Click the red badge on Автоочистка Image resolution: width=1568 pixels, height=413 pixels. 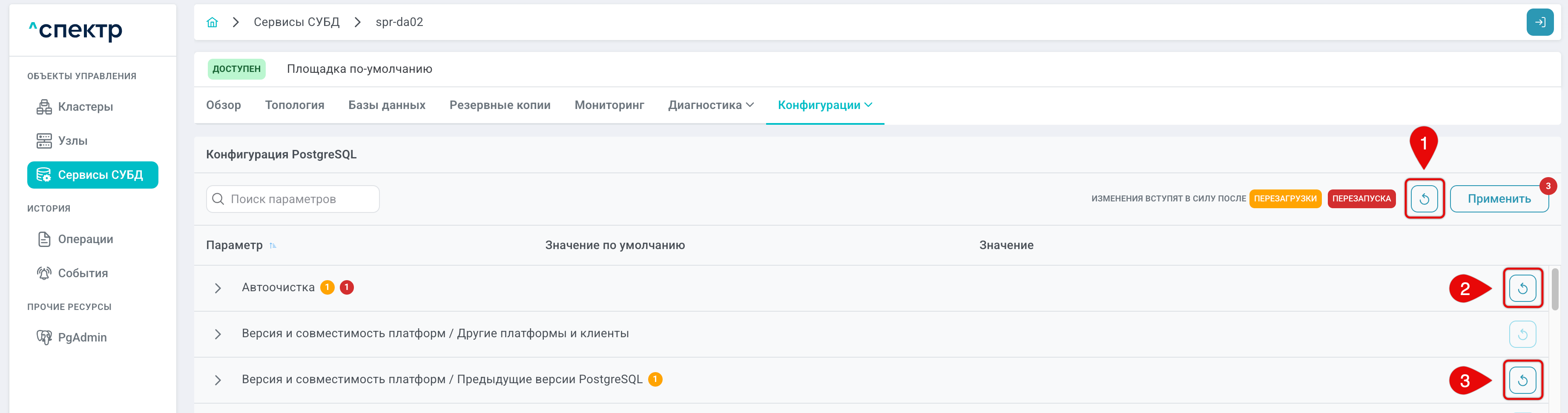[x=347, y=288]
